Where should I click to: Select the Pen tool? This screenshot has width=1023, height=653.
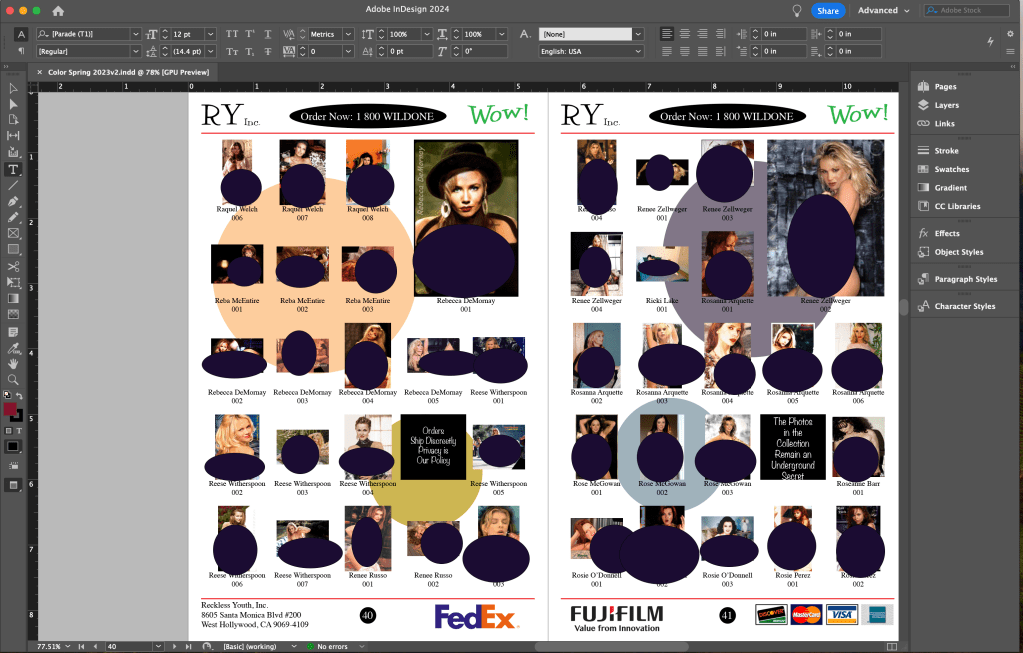13,201
